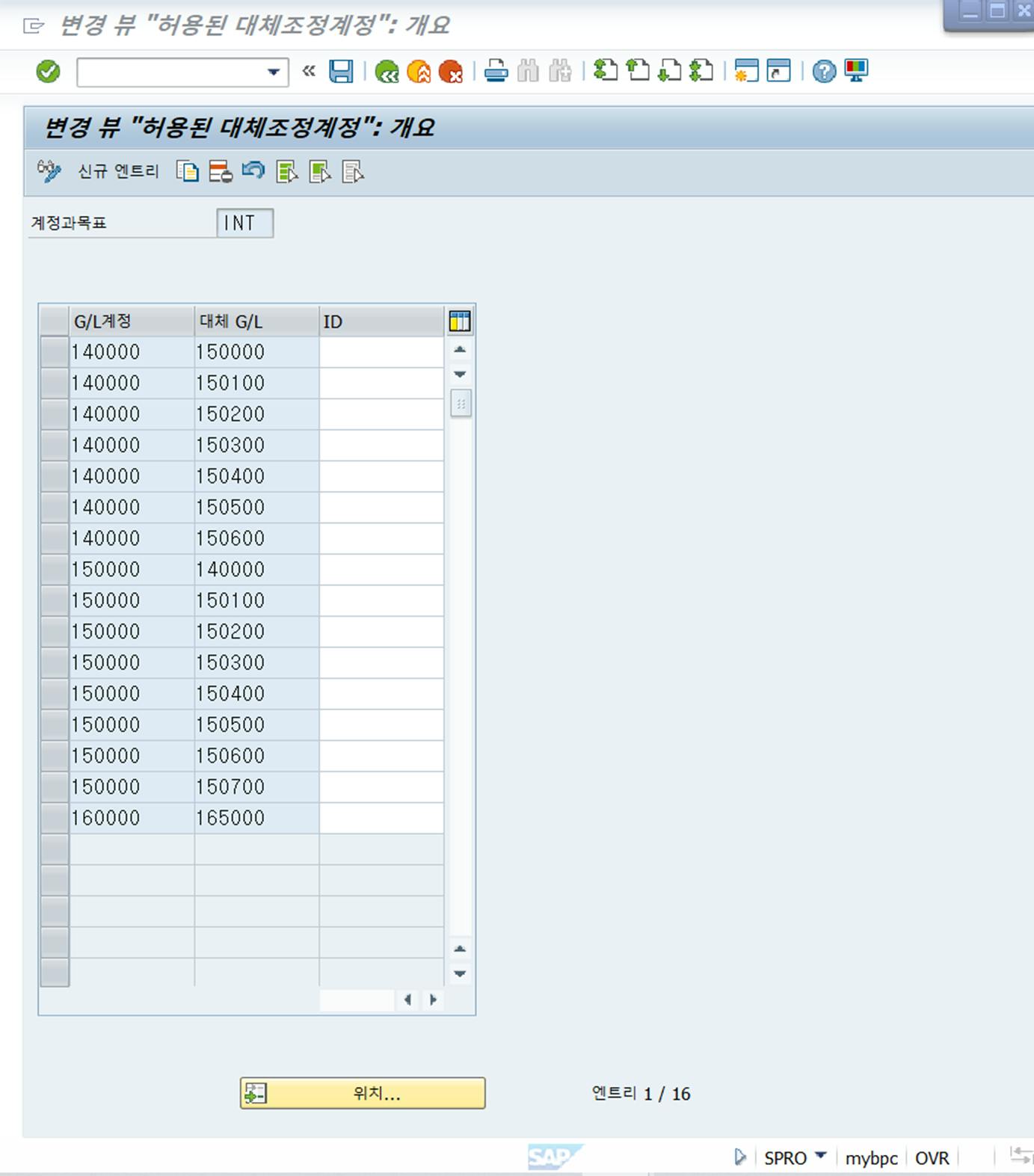Screen dimensions: 1034x1176
Task: Click mybpc in the status bar
Action: tap(871, 1158)
